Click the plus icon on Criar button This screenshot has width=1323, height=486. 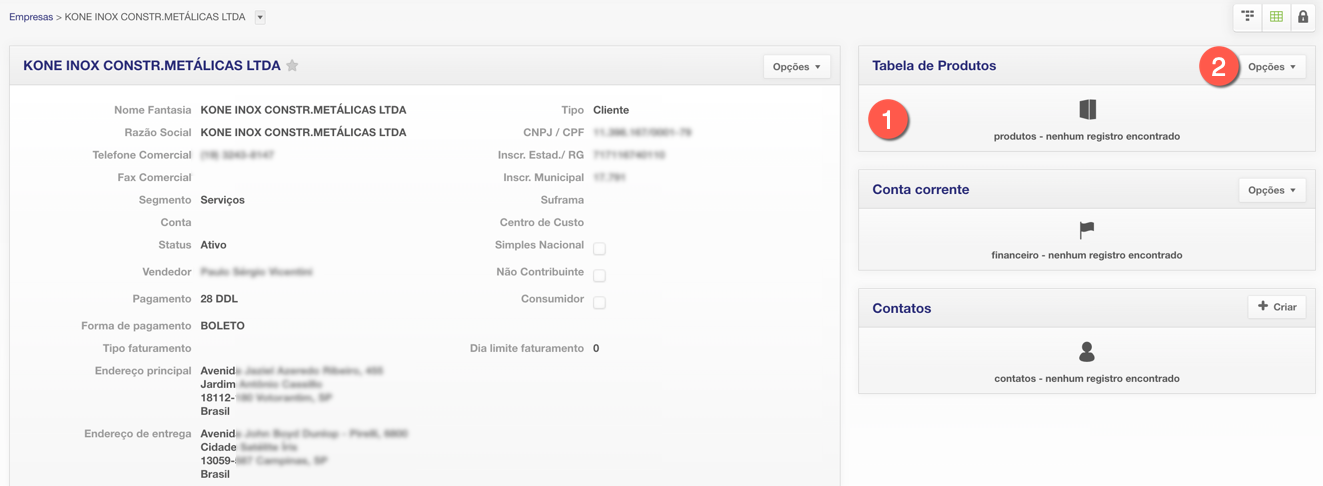point(1263,306)
